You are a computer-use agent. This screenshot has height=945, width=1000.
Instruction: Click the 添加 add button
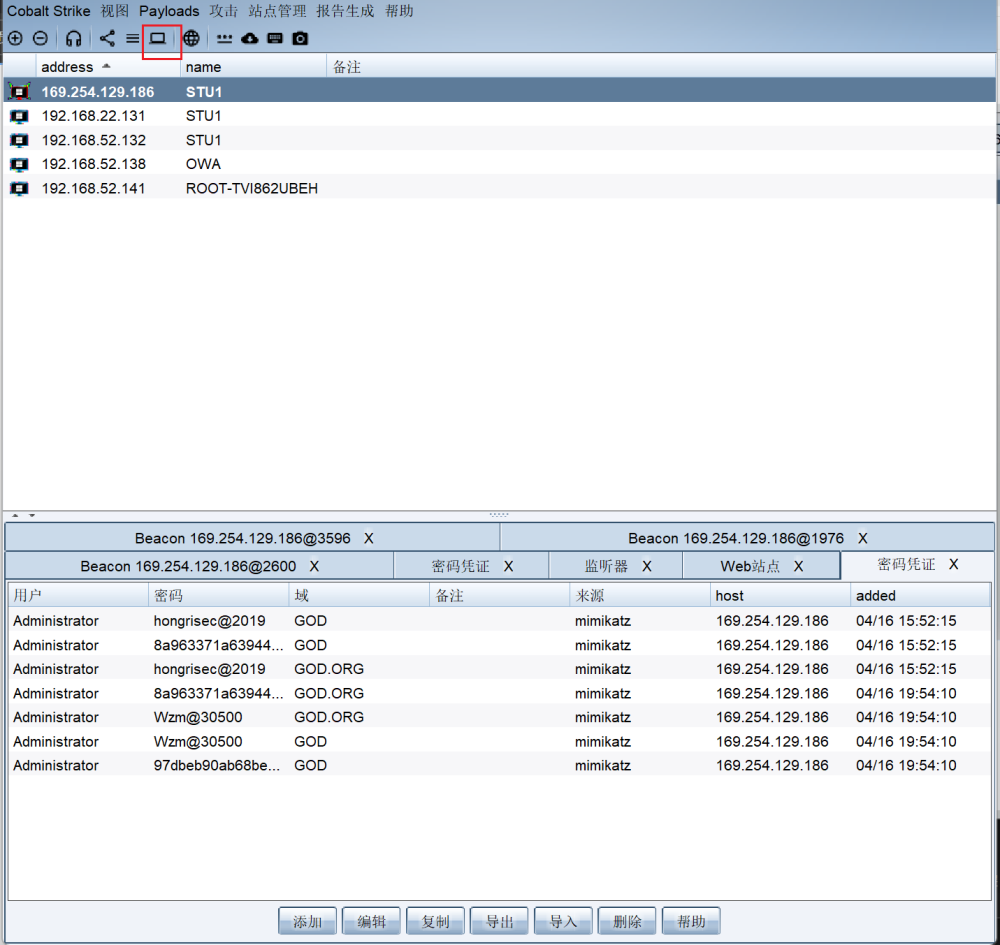308,921
